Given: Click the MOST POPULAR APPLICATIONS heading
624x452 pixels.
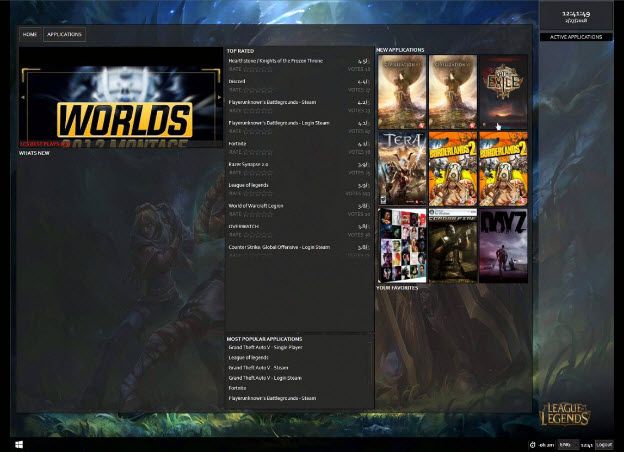Looking at the screenshot, I should tap(264, 339).
